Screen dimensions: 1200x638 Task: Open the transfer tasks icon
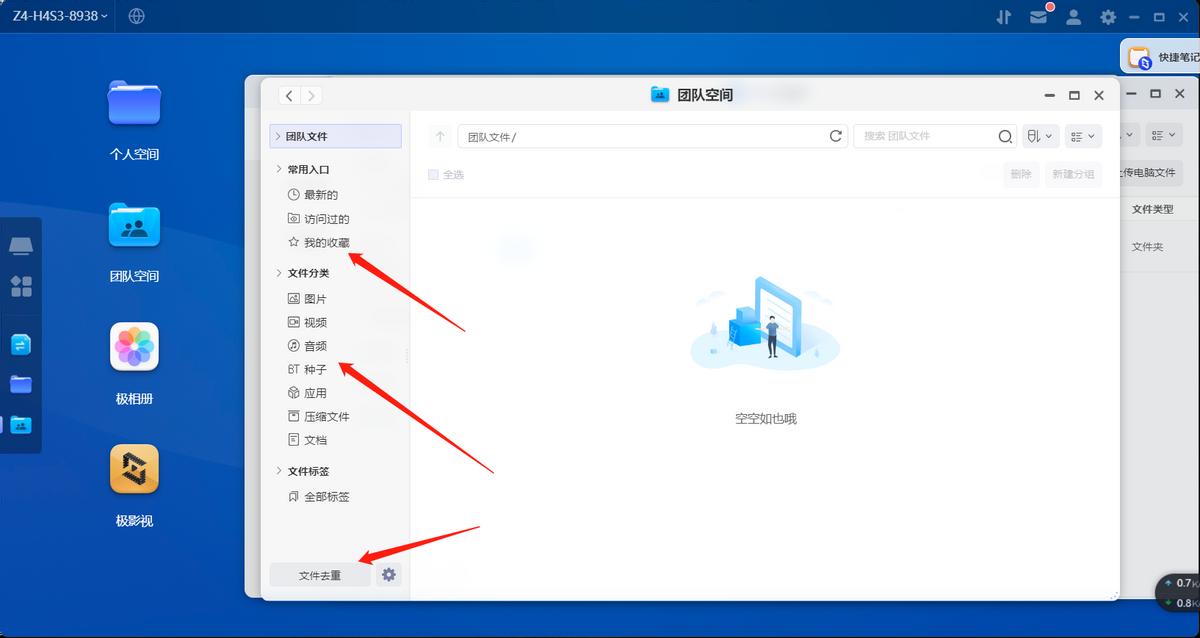[1004, 16]
